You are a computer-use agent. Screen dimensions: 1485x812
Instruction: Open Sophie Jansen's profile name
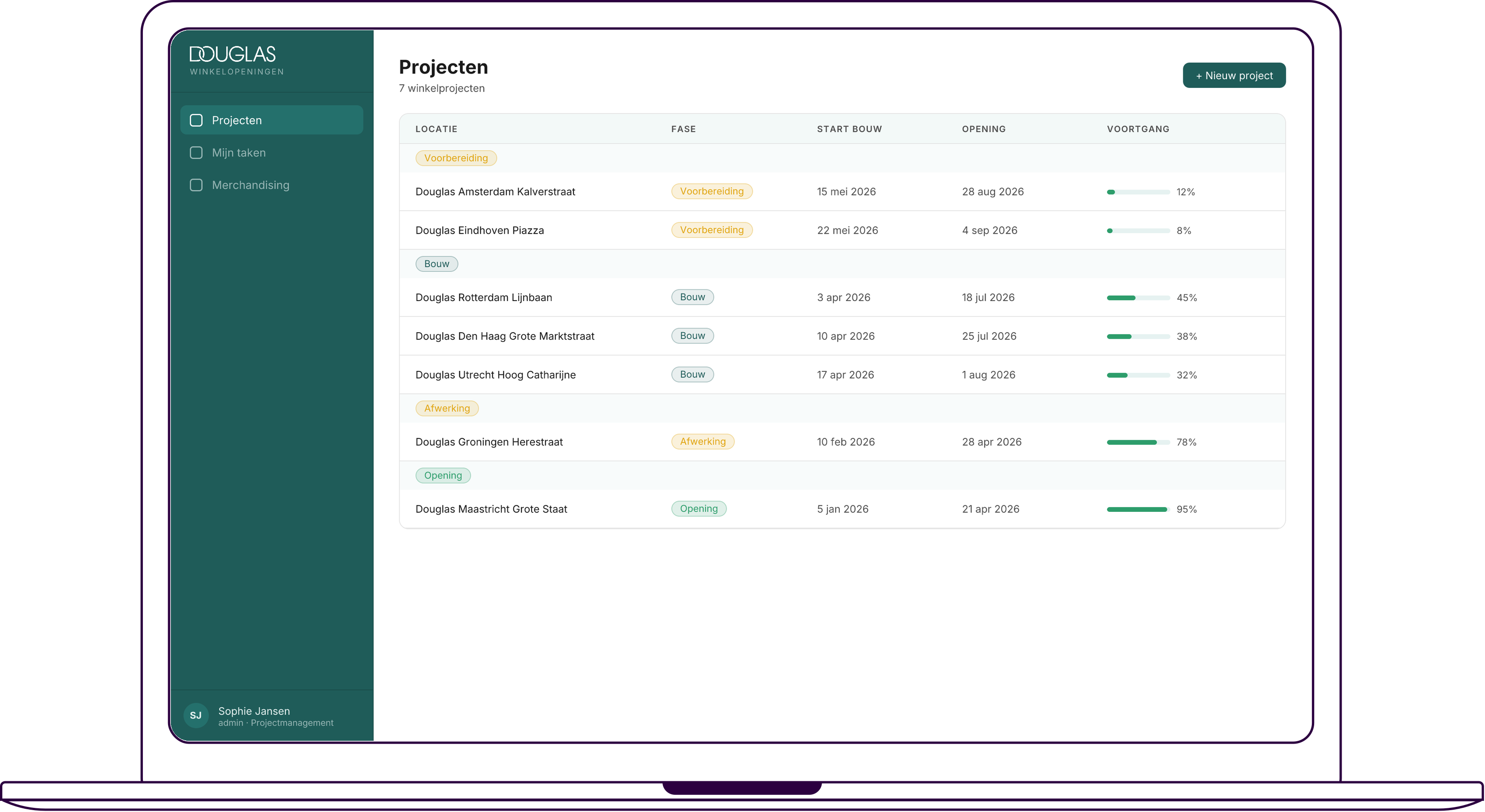coord(254,711)
